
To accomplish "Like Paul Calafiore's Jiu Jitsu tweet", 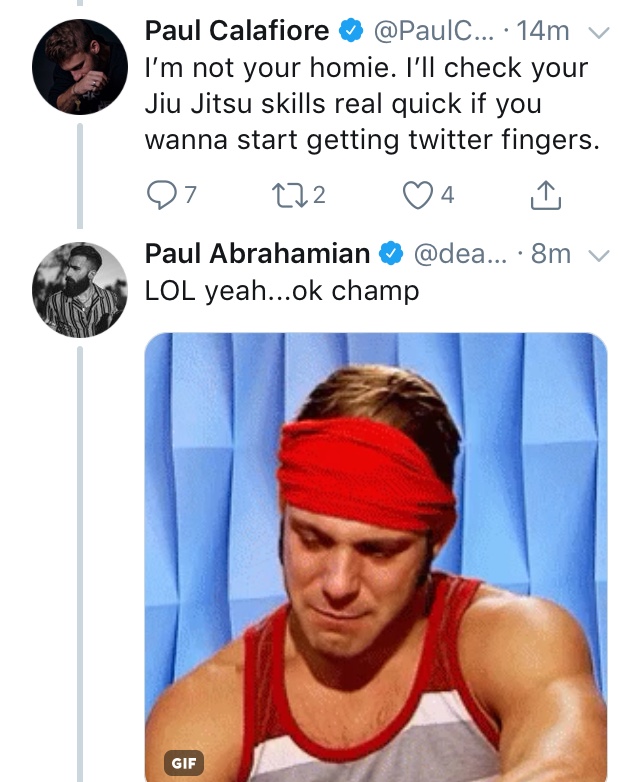I will [417, 195].
